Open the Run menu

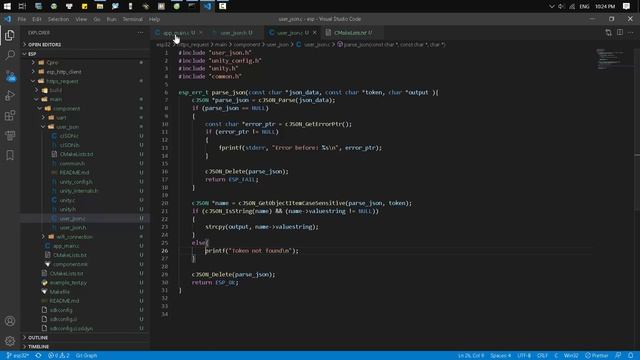pos(111,19)
